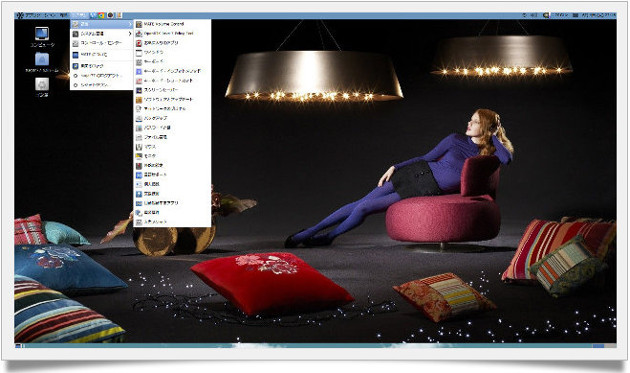Click the Chrome launcher in the top panel
630x373 pixels.
(102, 15)
